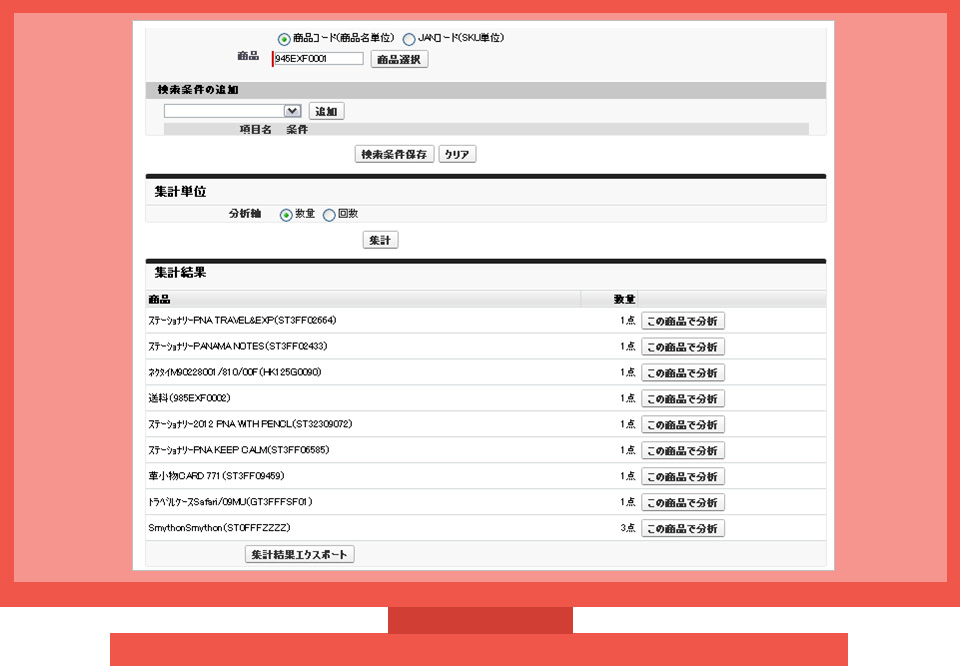
Task: Click the クリア button
Action: (x=457, y=154)
